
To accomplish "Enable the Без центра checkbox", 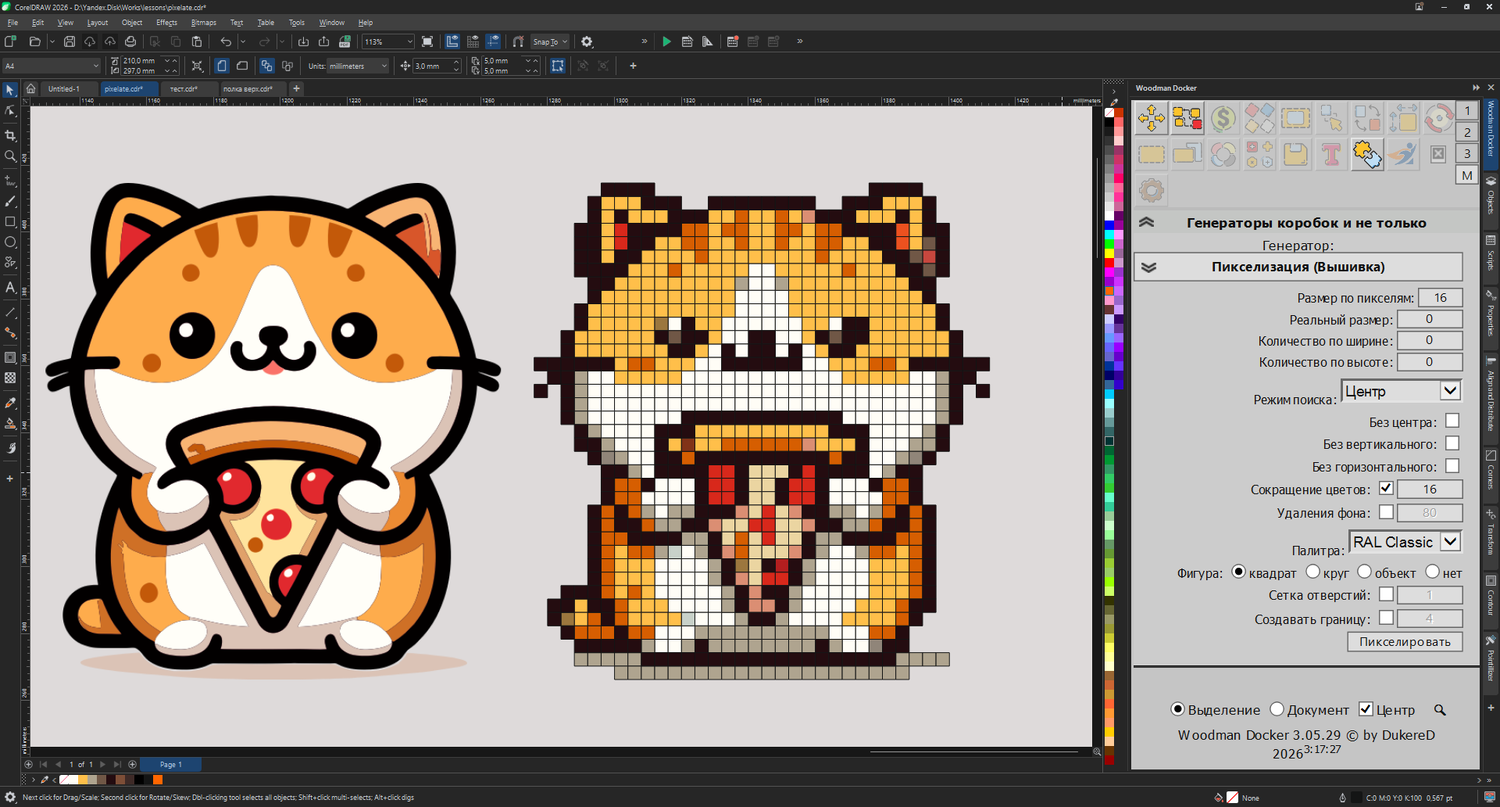I will pos(1452,421).
